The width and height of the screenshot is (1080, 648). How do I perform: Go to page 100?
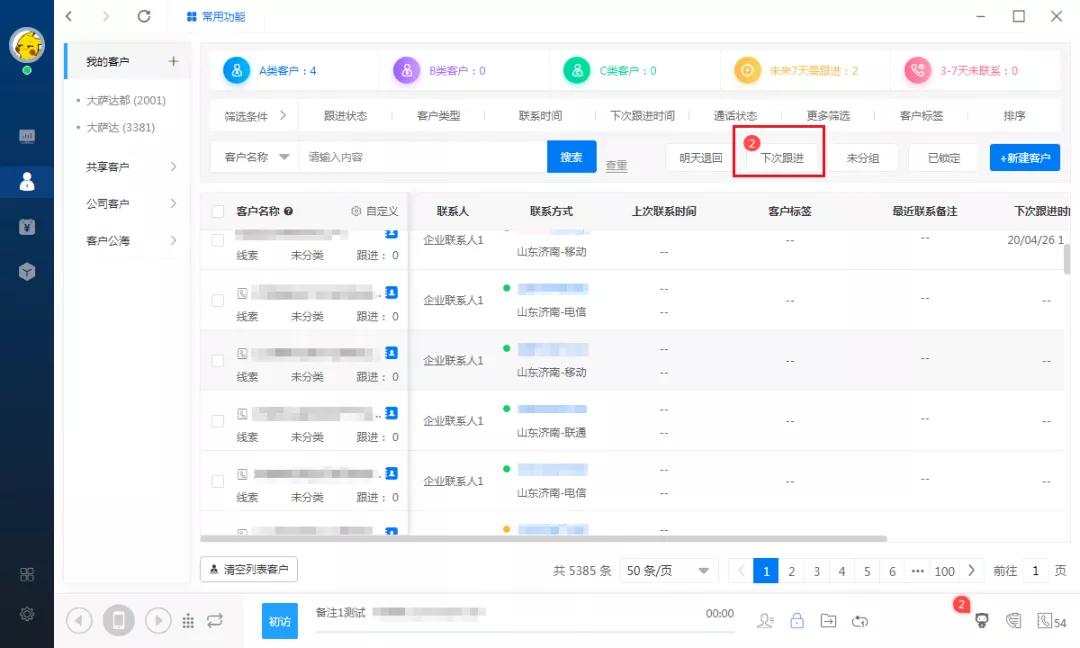(x=944, y=571)
